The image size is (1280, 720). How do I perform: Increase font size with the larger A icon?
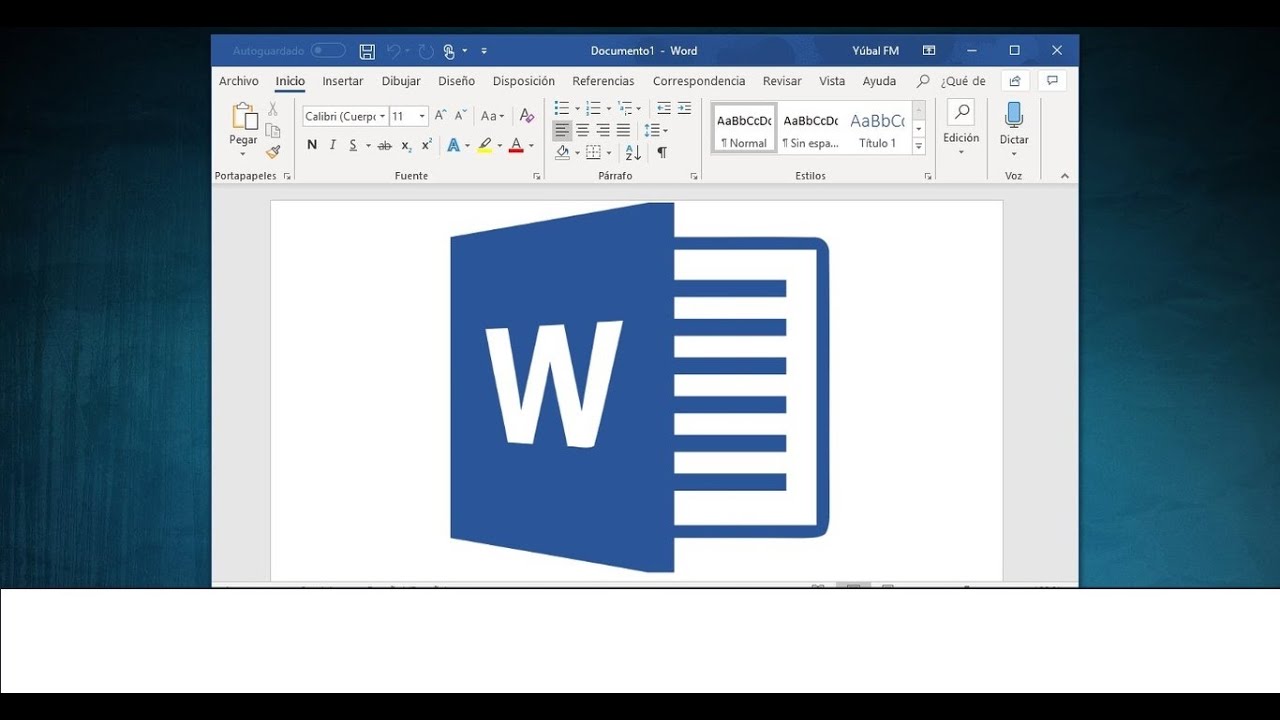pos(441,116)
